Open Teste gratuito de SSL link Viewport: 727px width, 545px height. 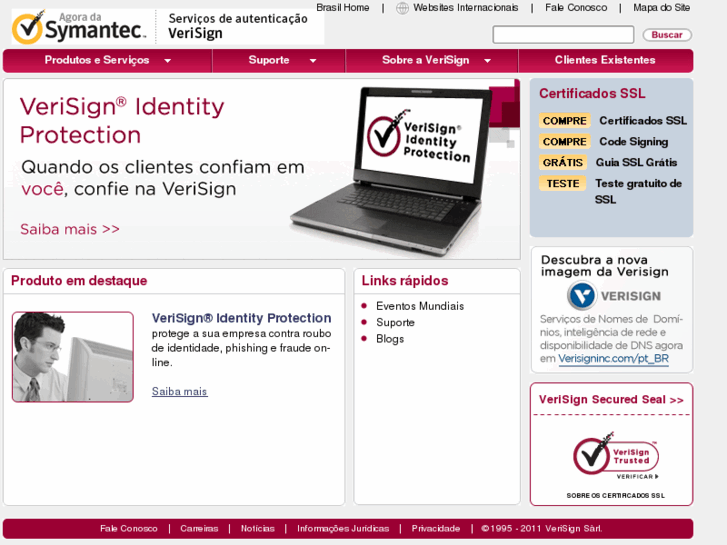pyautogui.click(x=638, y=192)
